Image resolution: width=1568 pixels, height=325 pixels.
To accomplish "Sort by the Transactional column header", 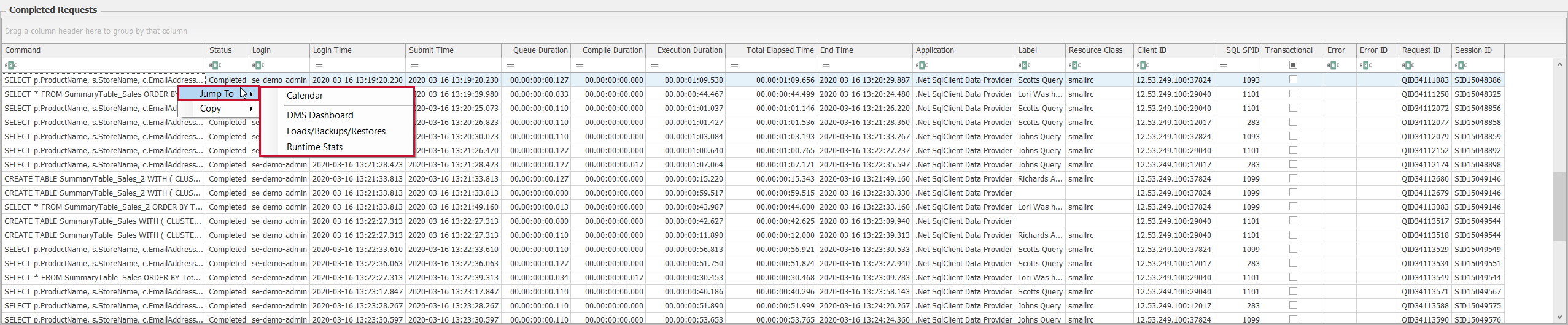I will click(x=1292, y=50).
